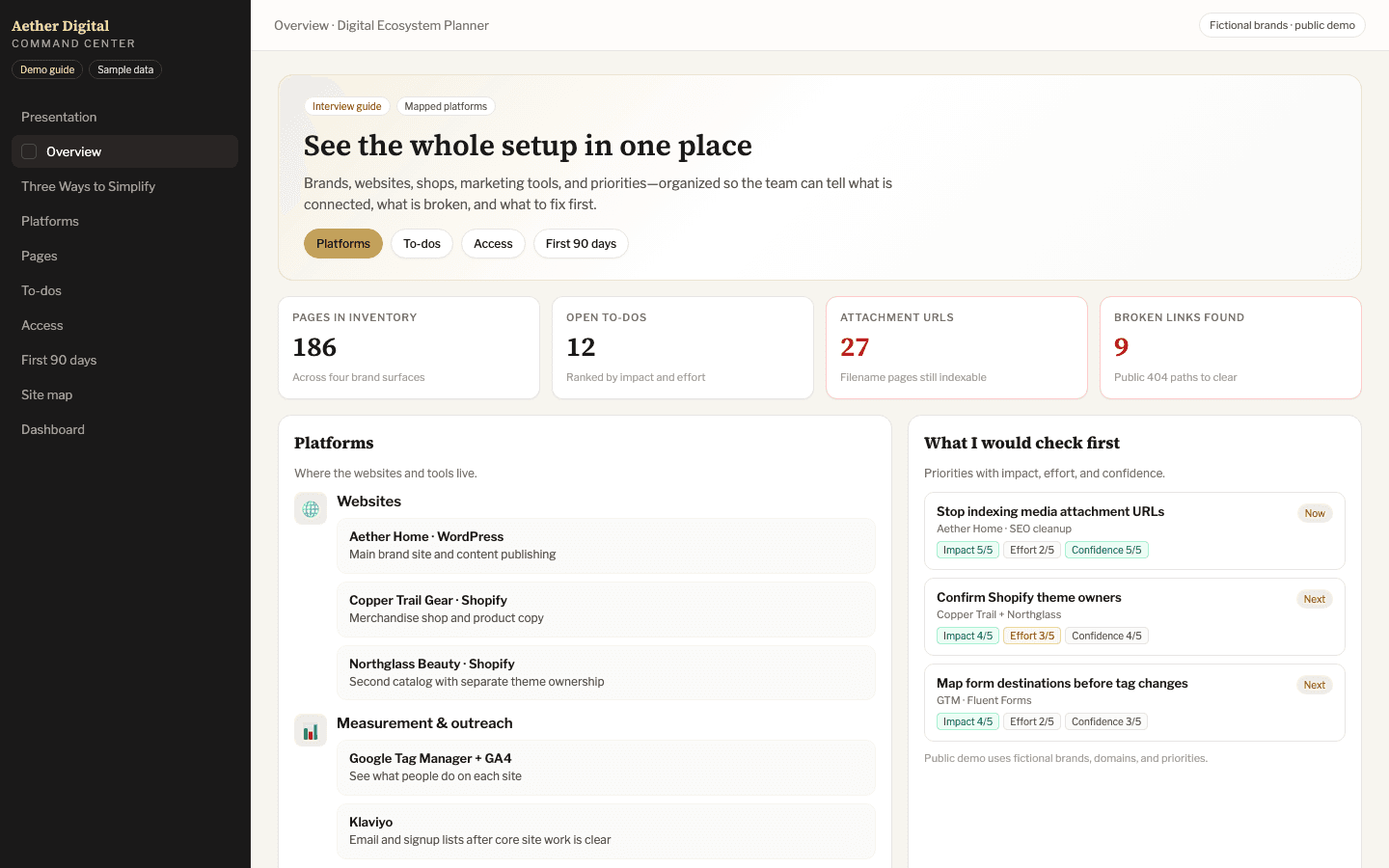Click Next badge on Confirm Shopify card

pos(1315,599)
